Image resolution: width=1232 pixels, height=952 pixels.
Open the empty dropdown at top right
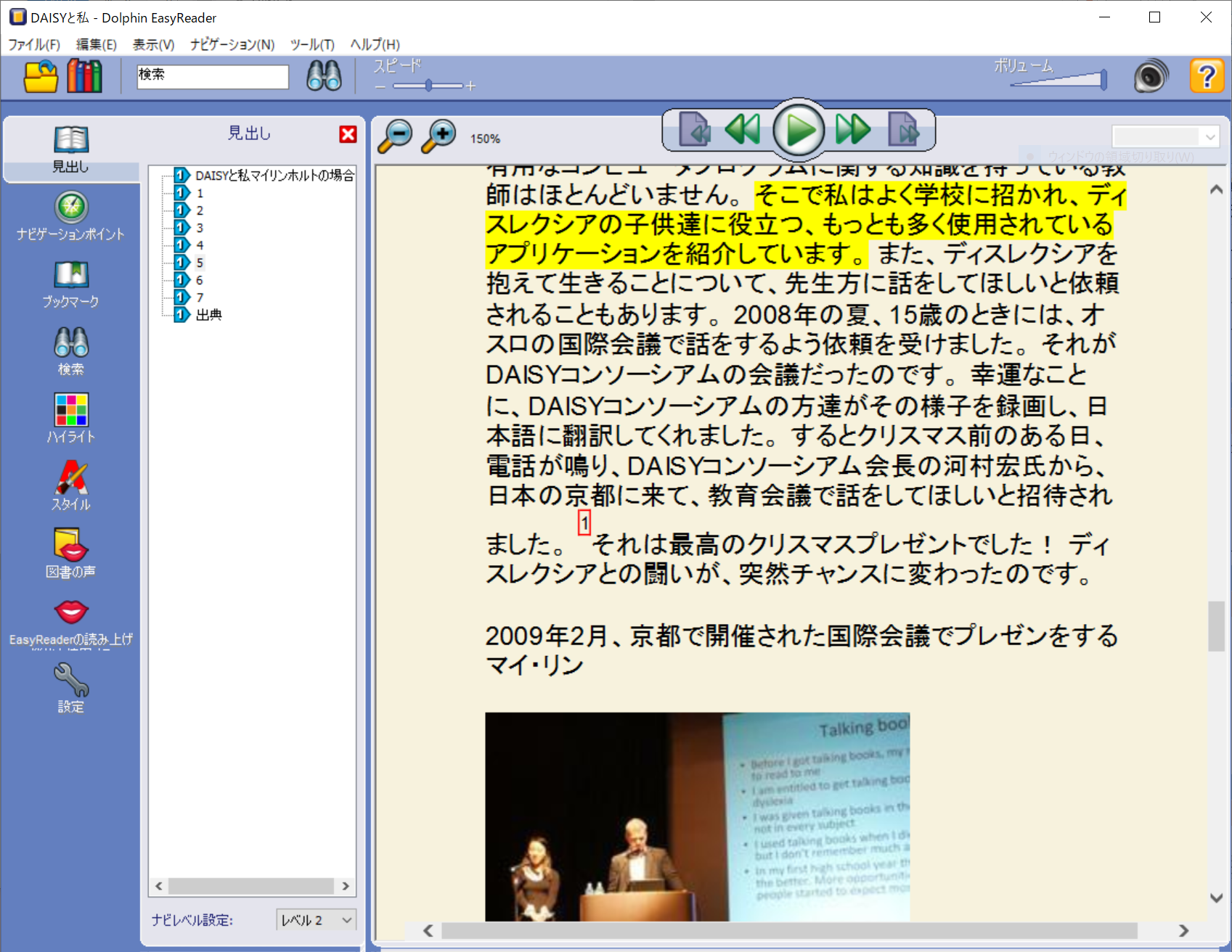point(1165,136)
